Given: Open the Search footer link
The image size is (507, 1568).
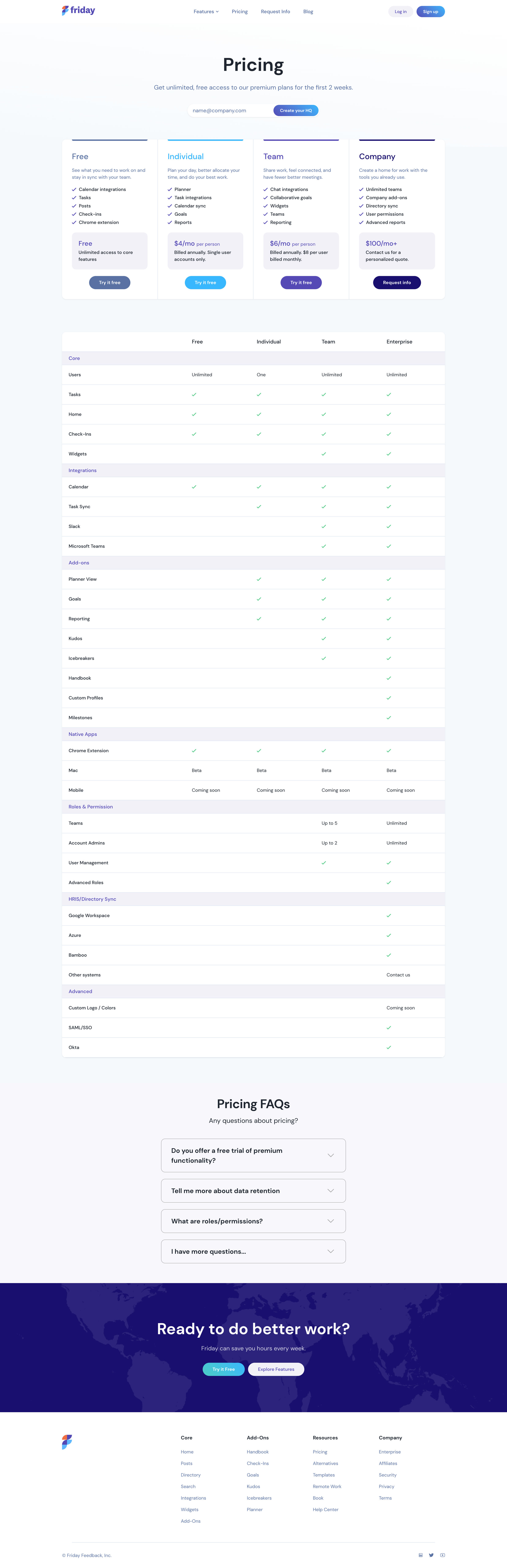Looking at the screenshot, I should (x=188, y=1487).
